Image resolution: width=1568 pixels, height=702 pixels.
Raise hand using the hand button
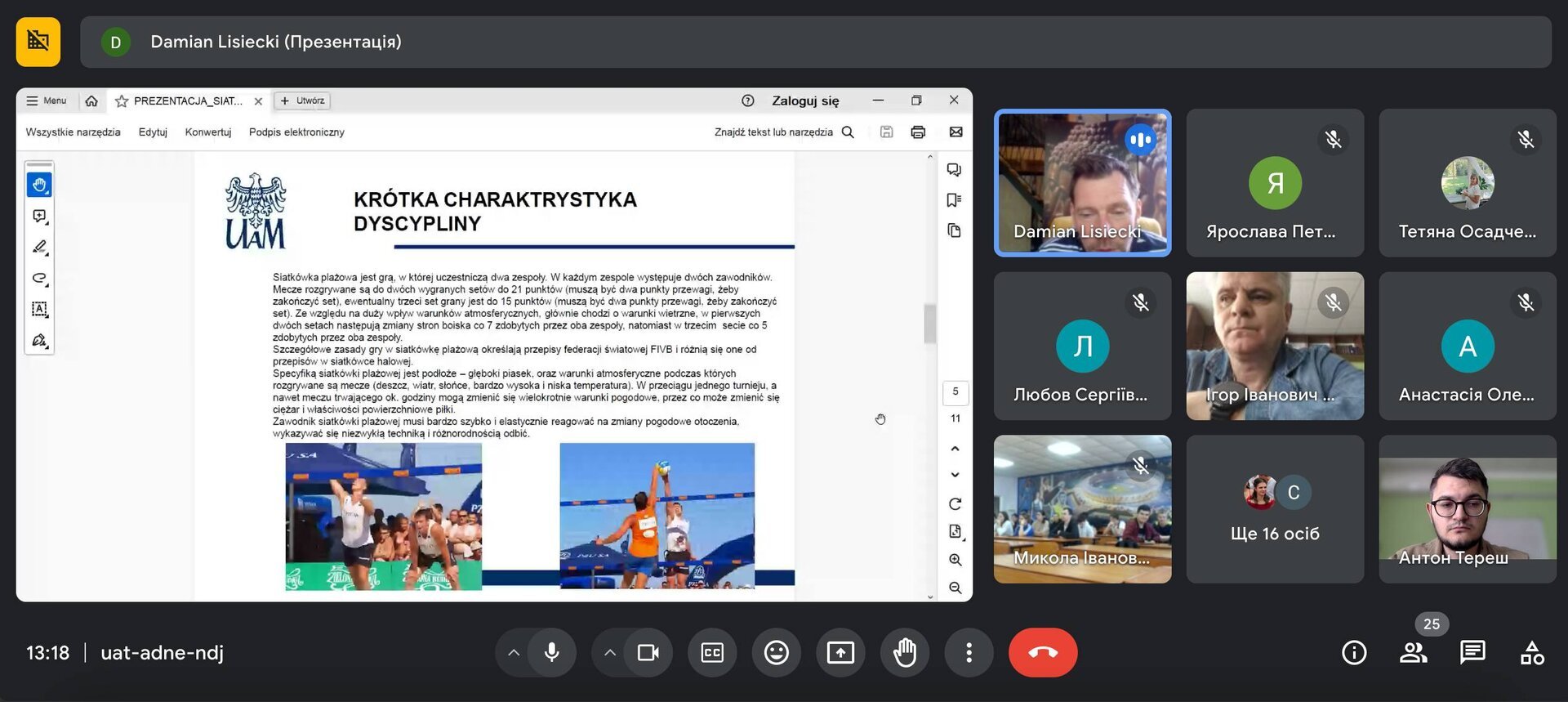click(905, 652)
